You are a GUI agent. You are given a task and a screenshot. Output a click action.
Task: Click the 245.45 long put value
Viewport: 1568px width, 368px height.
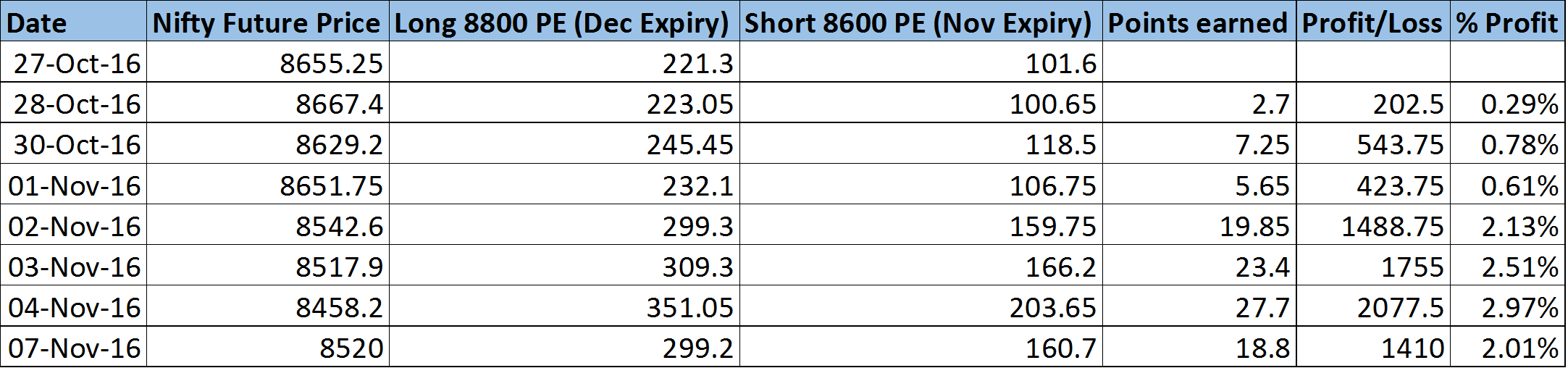tap(563, 143)
